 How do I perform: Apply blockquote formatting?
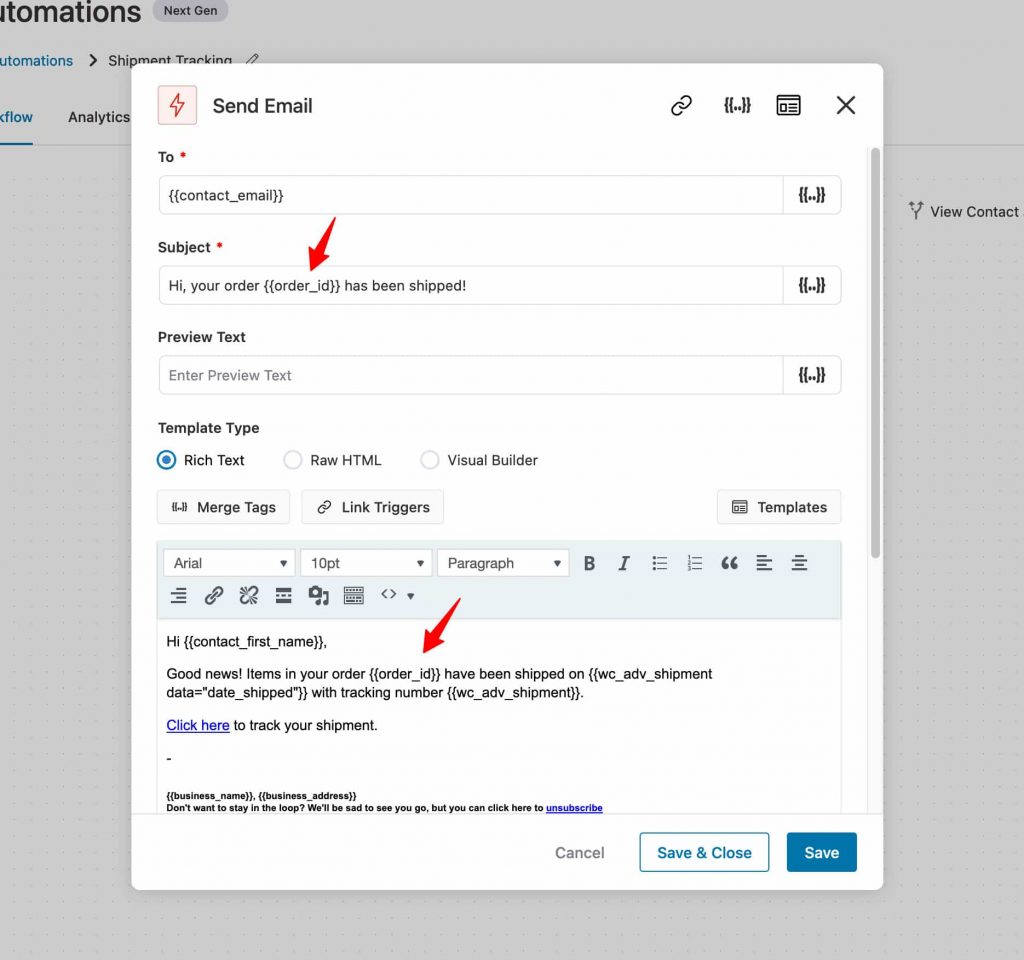[x=729, y=563]
